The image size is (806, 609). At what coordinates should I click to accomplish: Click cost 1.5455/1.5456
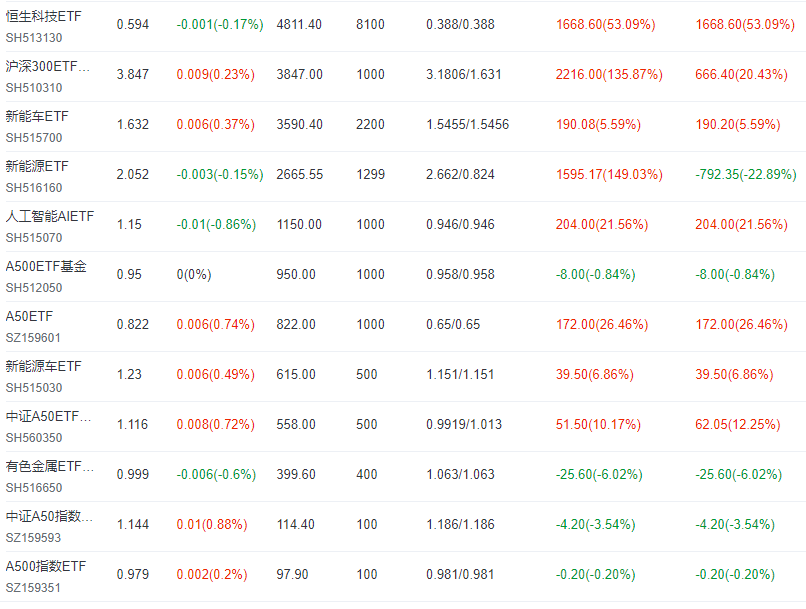coord(468,124)
